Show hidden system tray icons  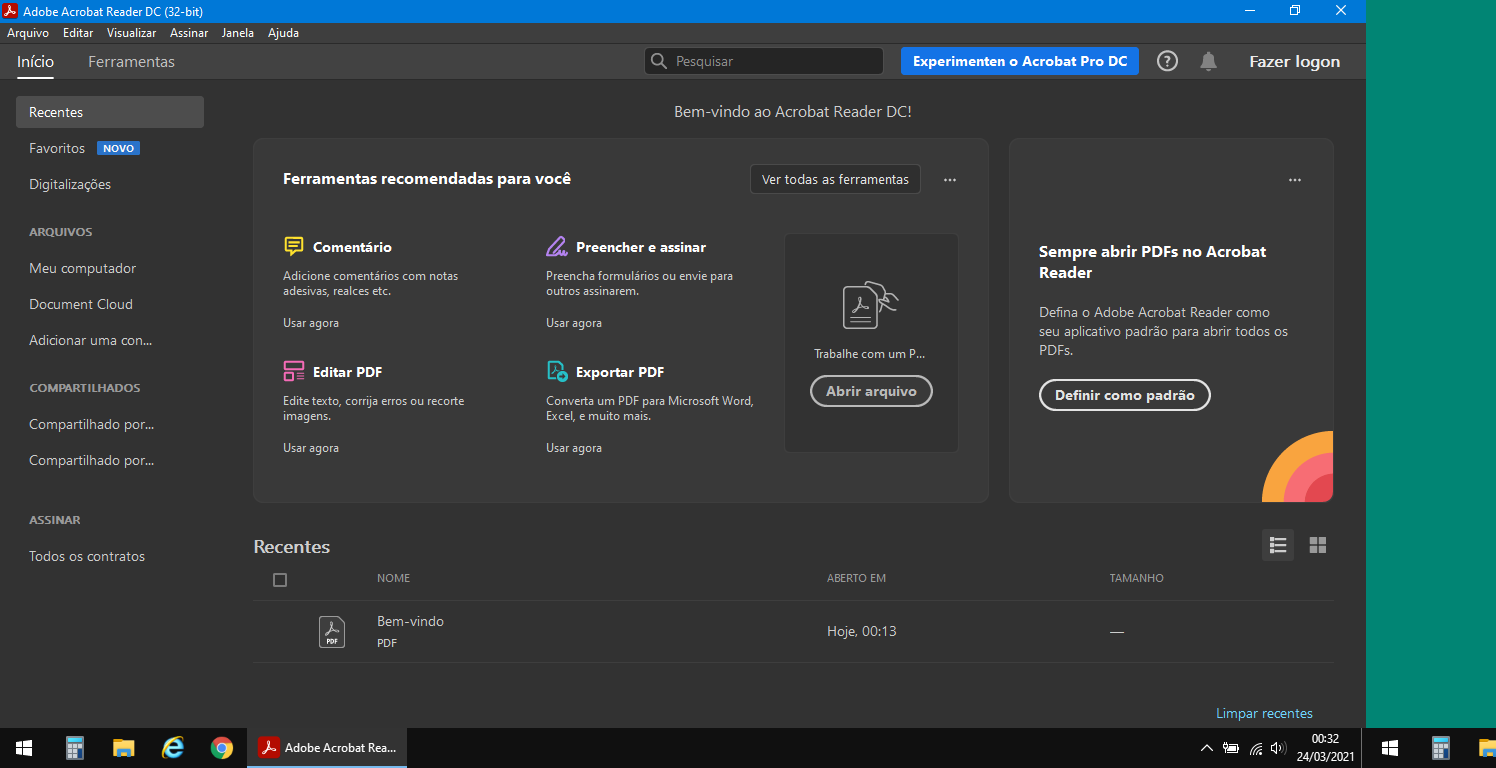1206,748
